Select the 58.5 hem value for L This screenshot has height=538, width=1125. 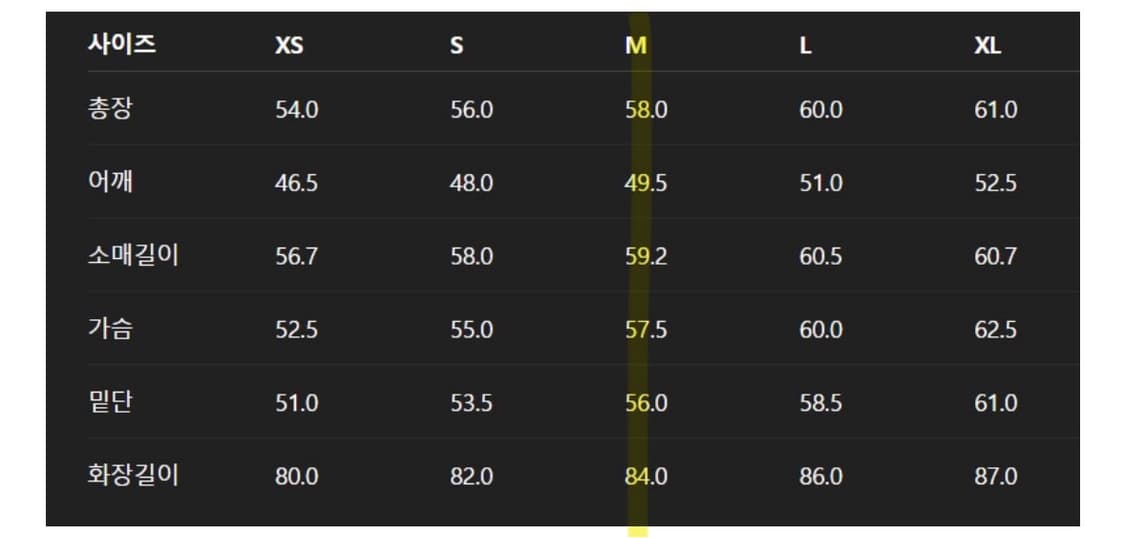point(820,403)
